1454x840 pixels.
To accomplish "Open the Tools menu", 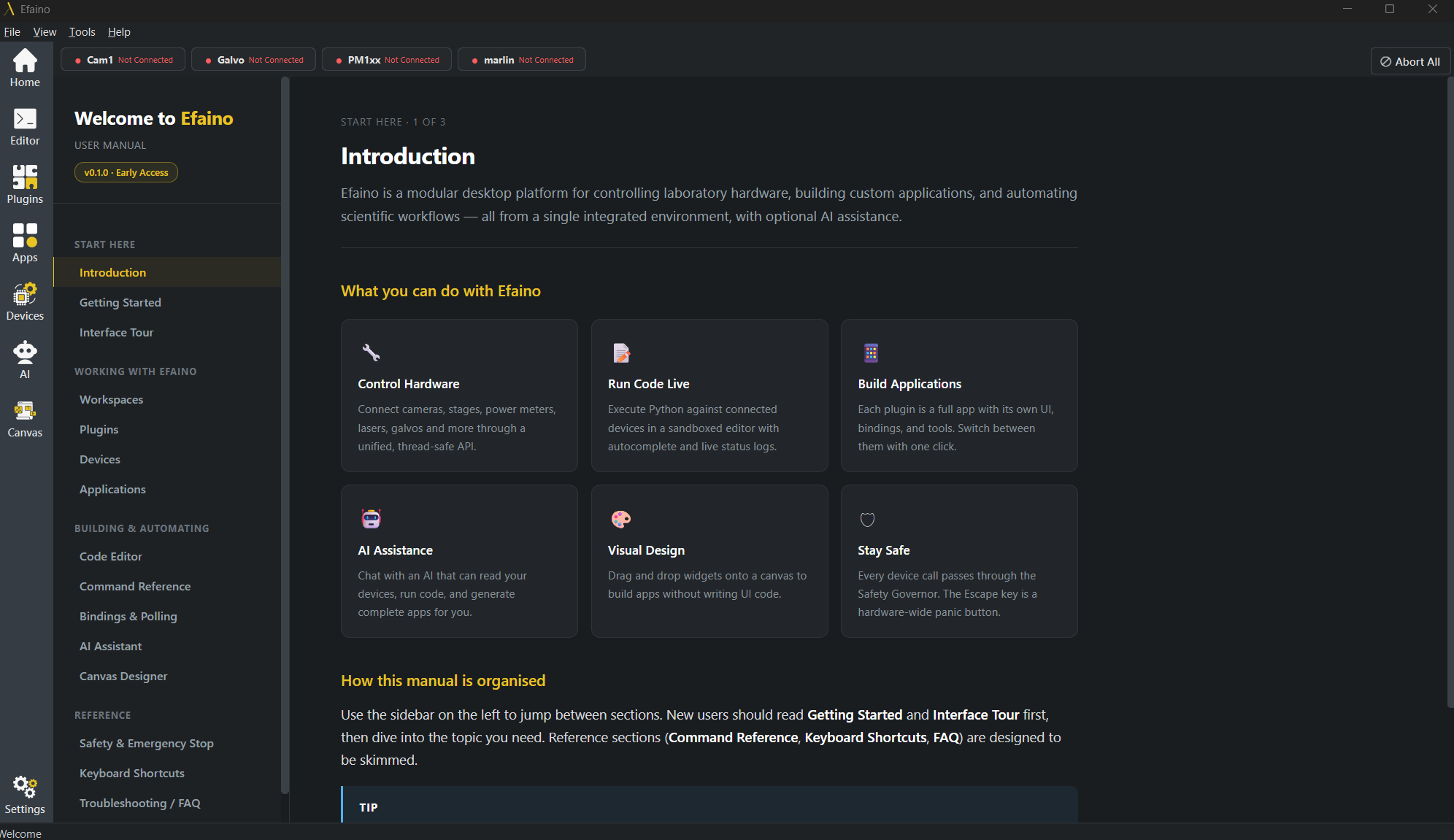I will (82, 32).
